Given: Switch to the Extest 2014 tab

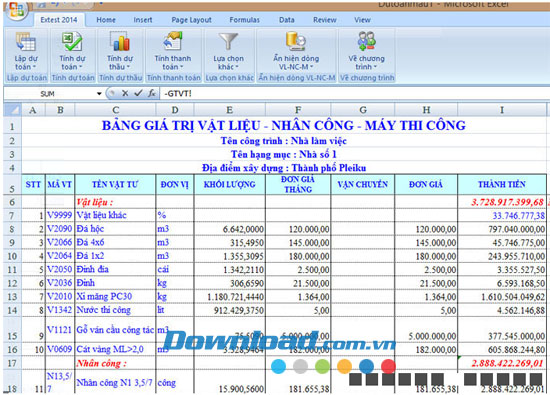Looking at the screenshot, I should click(x=59, y=20).
